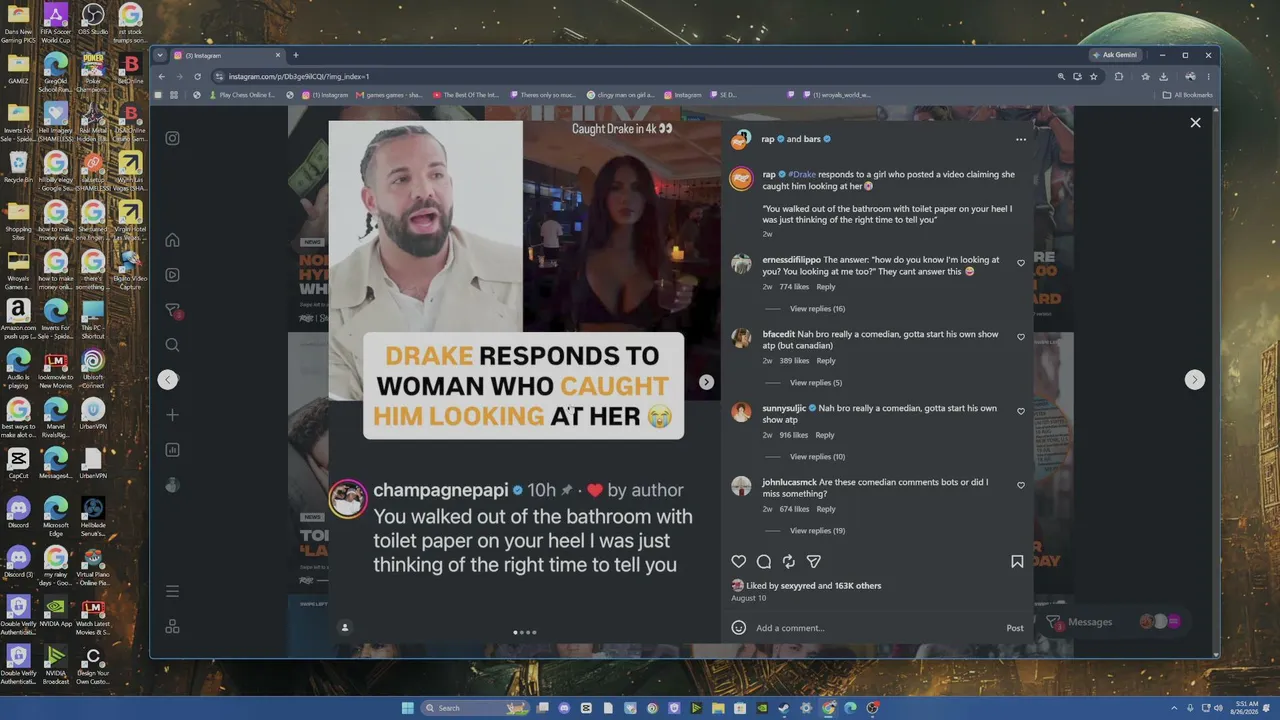Open Play Chess Online bookmark
Viewport: 1280px width, 720px height.
coord(241,95)
